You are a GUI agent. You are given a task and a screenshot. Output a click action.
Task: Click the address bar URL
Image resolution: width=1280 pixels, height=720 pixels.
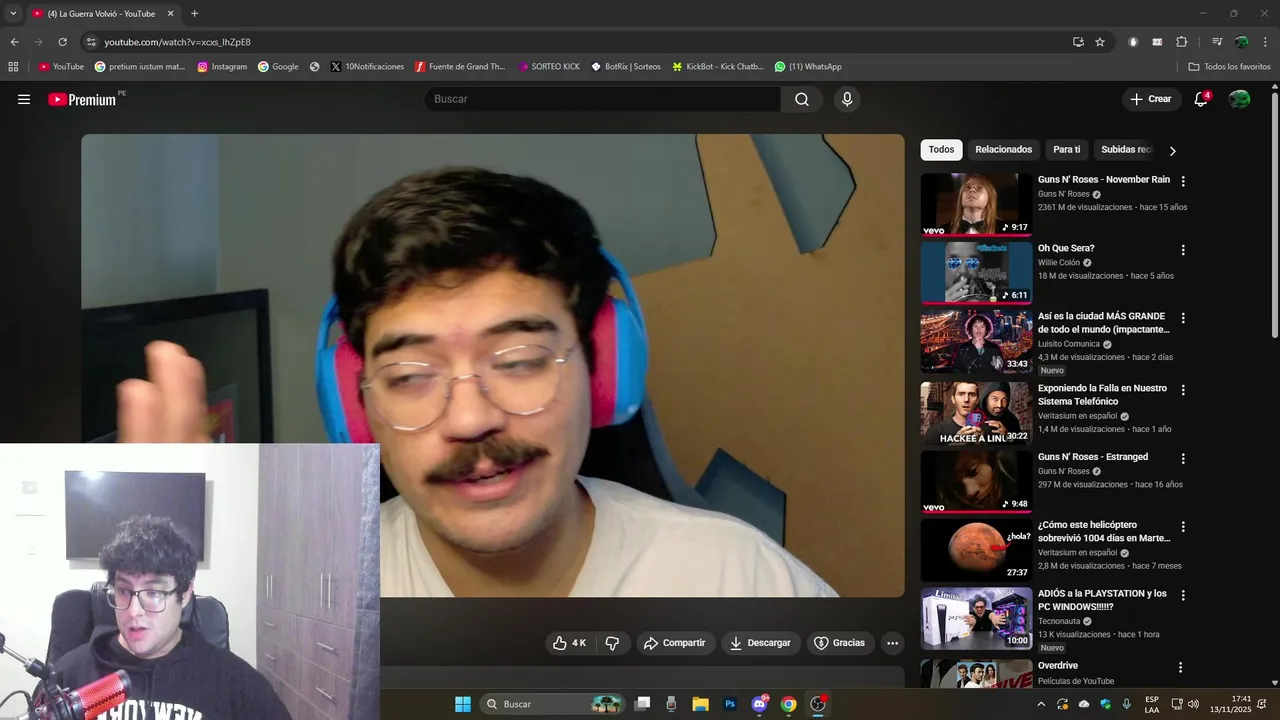click(178, 42)
